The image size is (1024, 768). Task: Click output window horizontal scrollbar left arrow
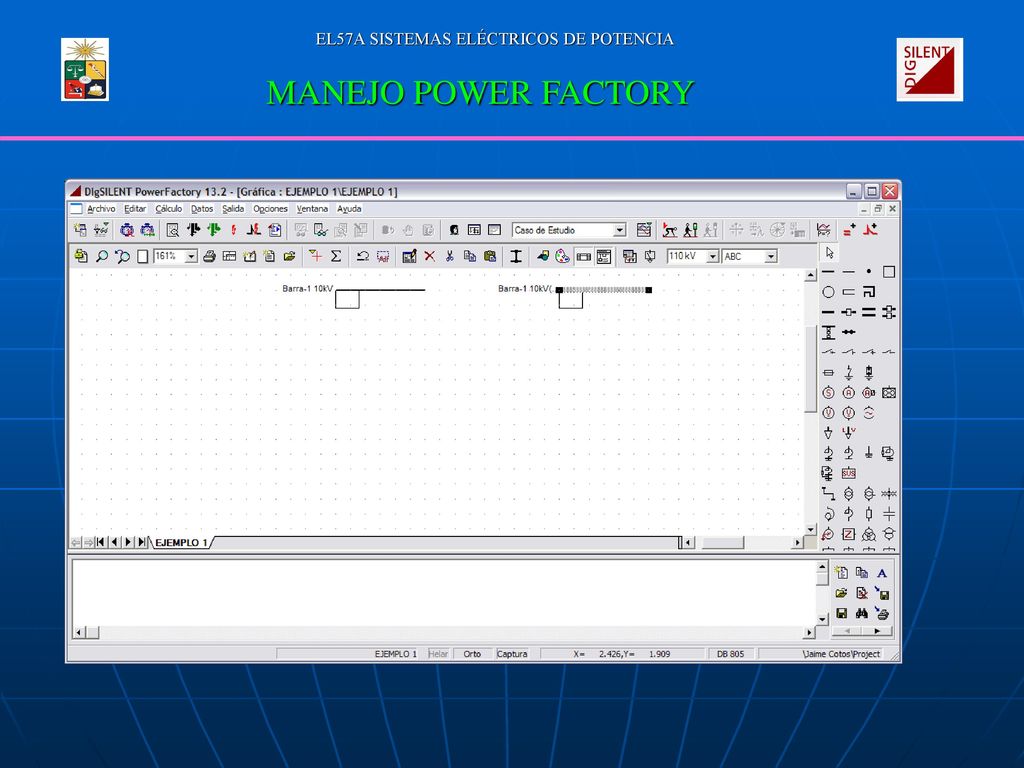pos(78,632)
